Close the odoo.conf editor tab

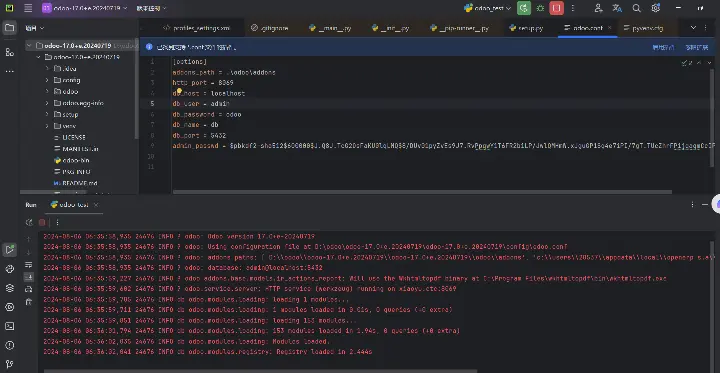[x=610, y=28]
